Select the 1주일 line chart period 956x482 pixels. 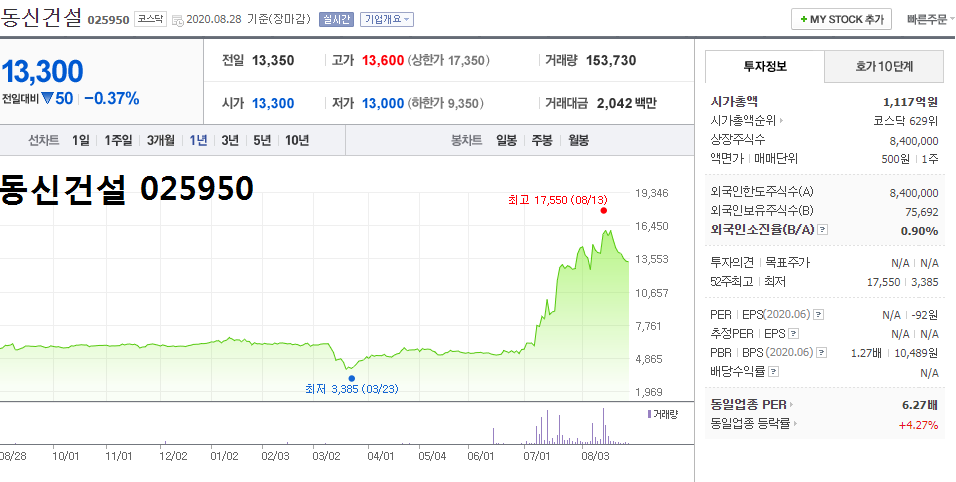(118, 141)
